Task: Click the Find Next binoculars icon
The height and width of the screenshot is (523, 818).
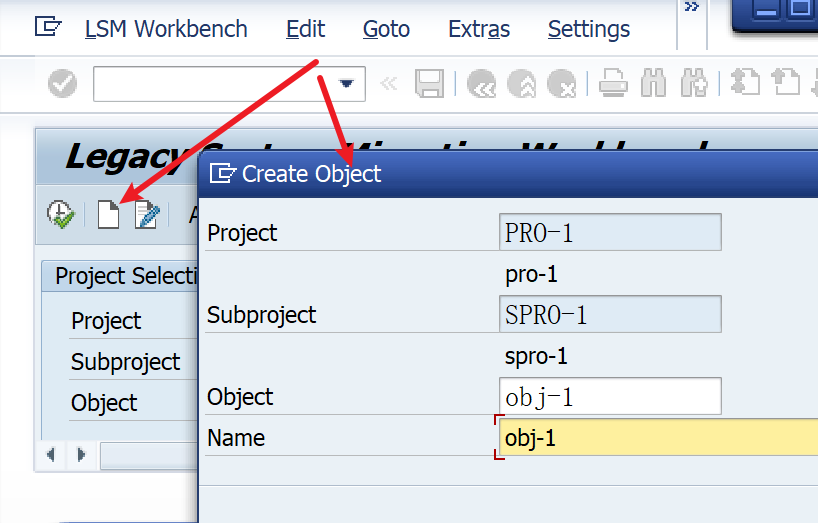Action: coord(694,83)
